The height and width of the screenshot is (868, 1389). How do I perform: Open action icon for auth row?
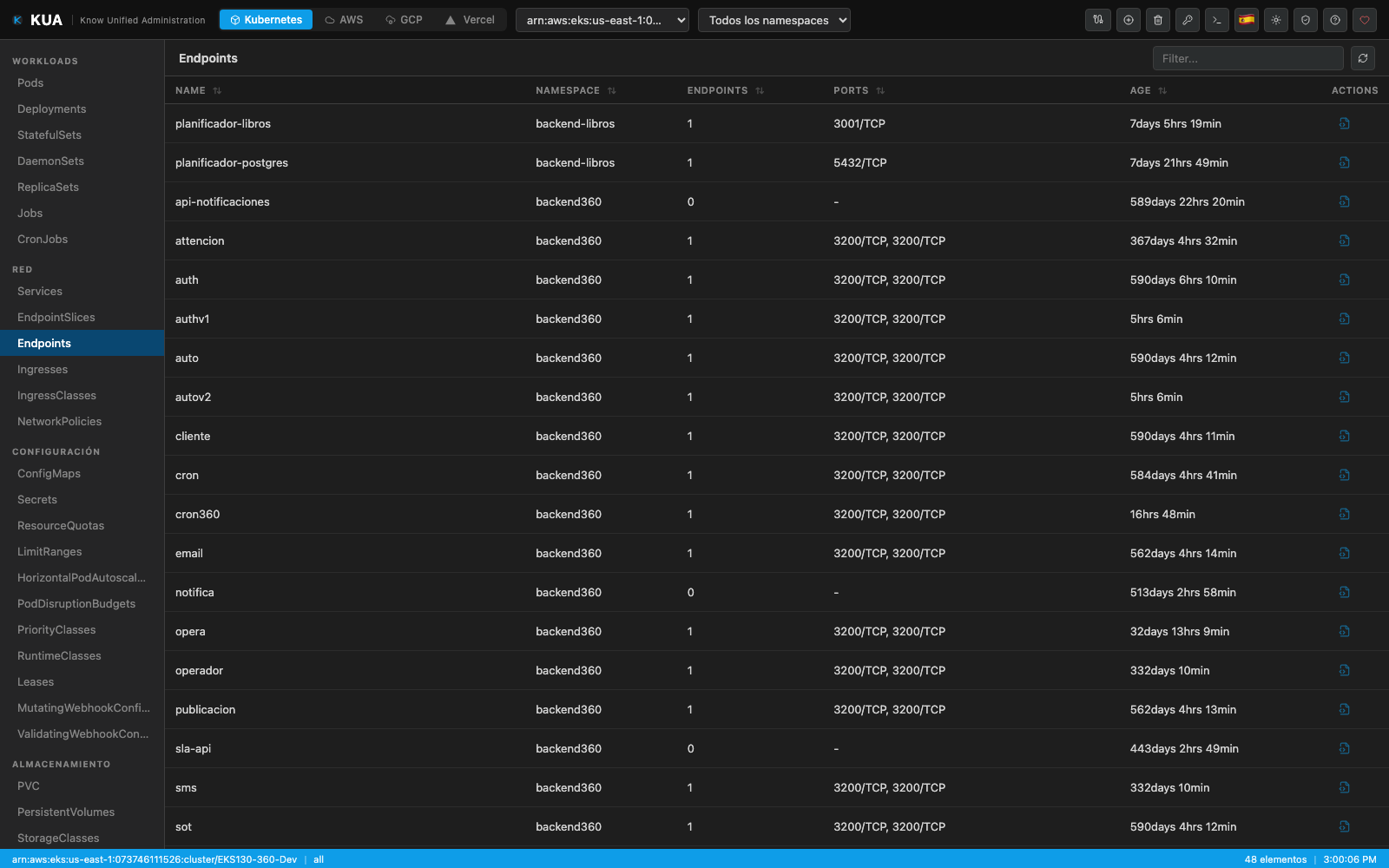coord(1344,279)
